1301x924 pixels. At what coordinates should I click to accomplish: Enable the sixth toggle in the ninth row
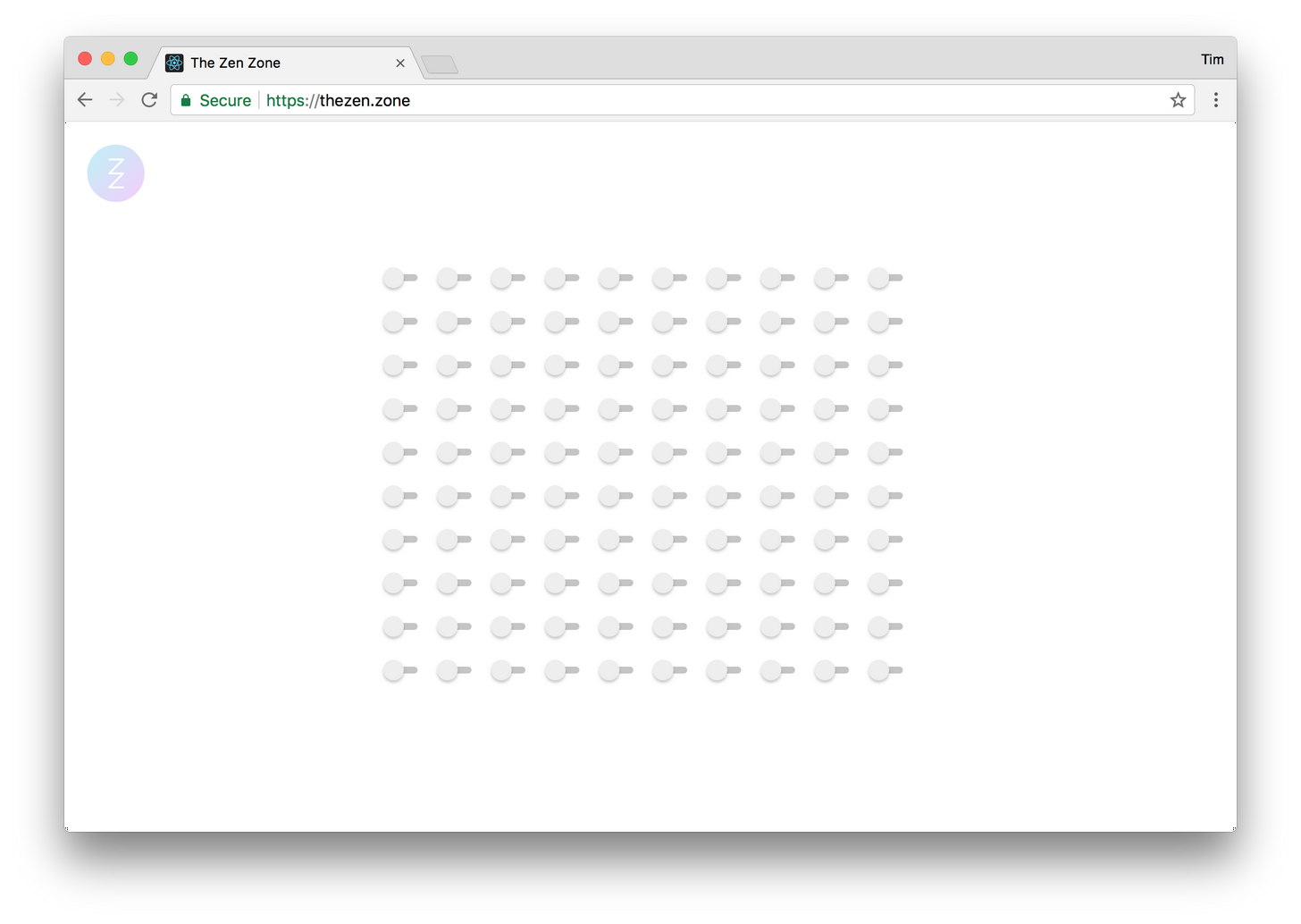click(669, 627)
